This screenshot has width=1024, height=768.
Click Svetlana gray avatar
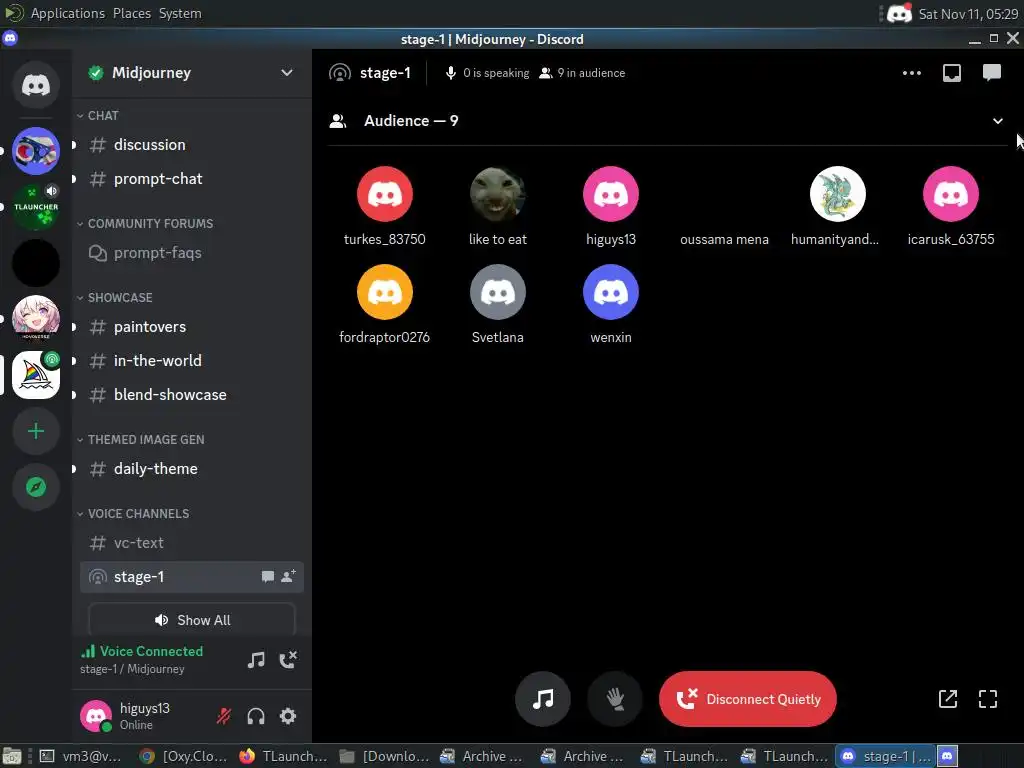click(x=498, y=292)
